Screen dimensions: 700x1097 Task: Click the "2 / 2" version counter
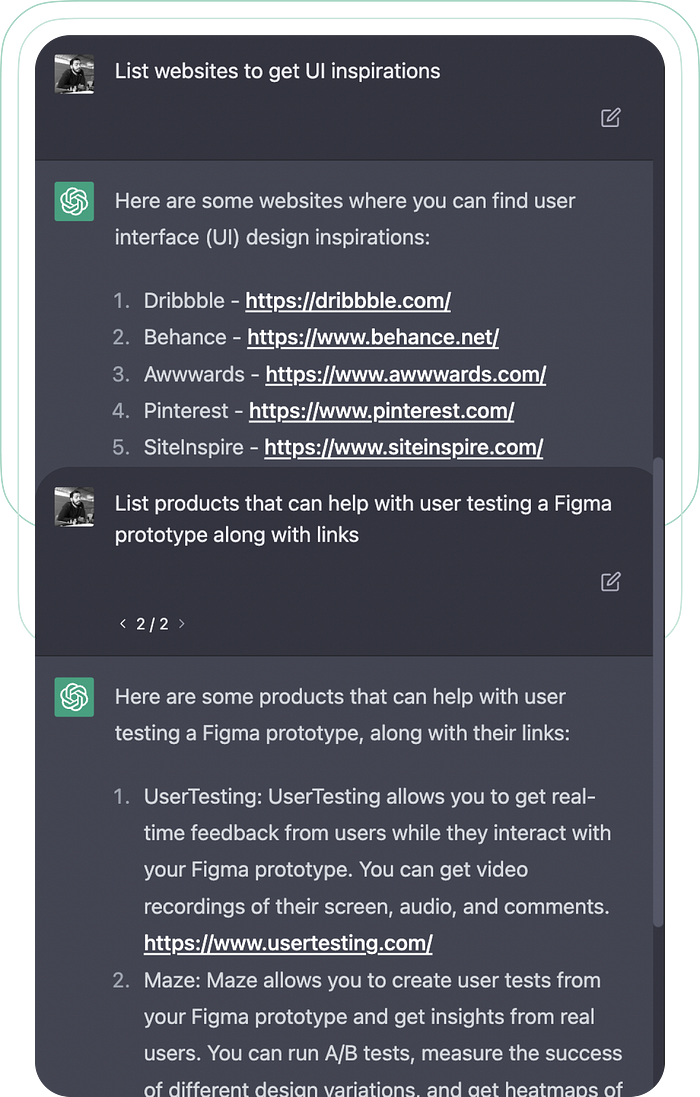coord(152,624)
